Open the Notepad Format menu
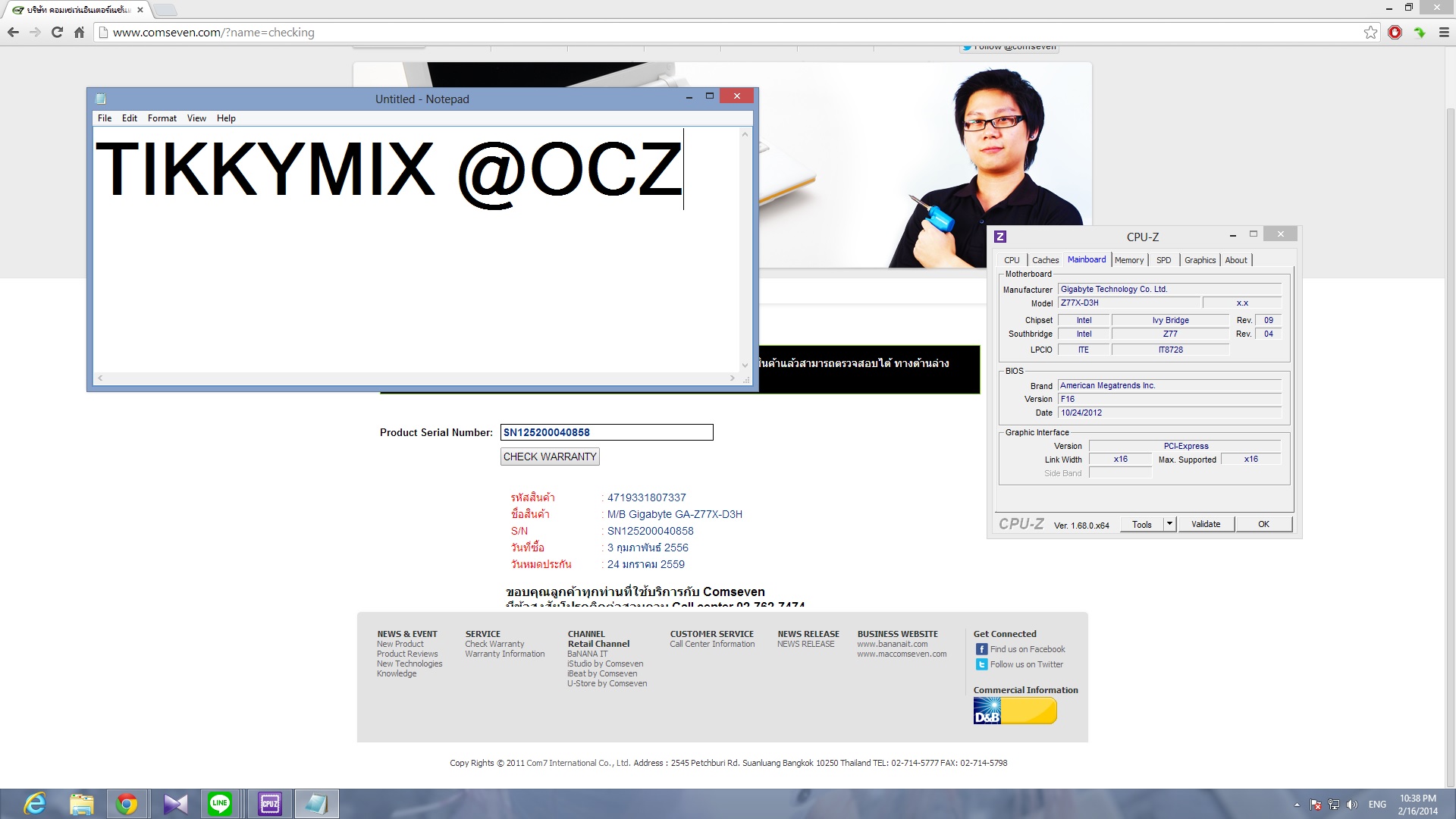Screen dimensions: 1456x819 pos(162,118)
